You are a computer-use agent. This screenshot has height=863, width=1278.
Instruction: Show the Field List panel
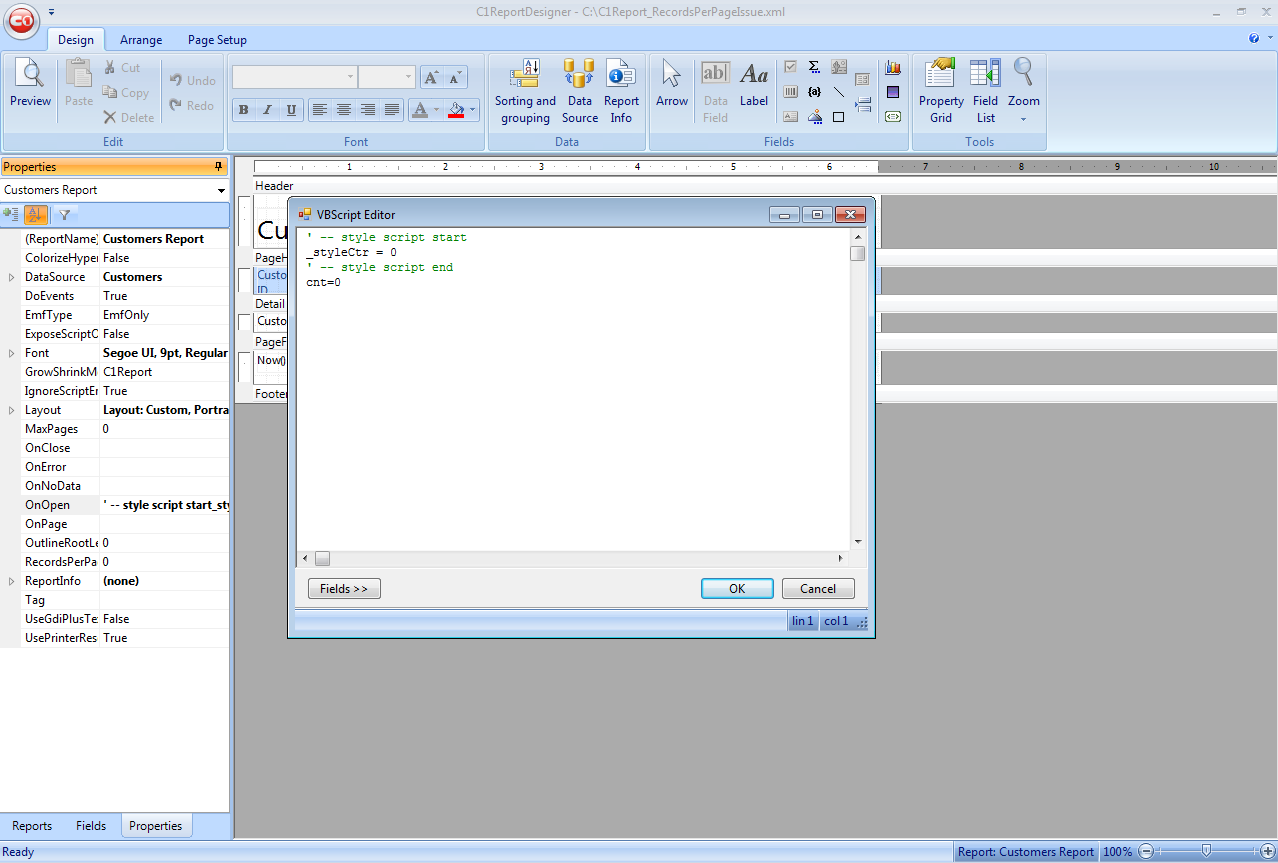click(x=986, y=92)
